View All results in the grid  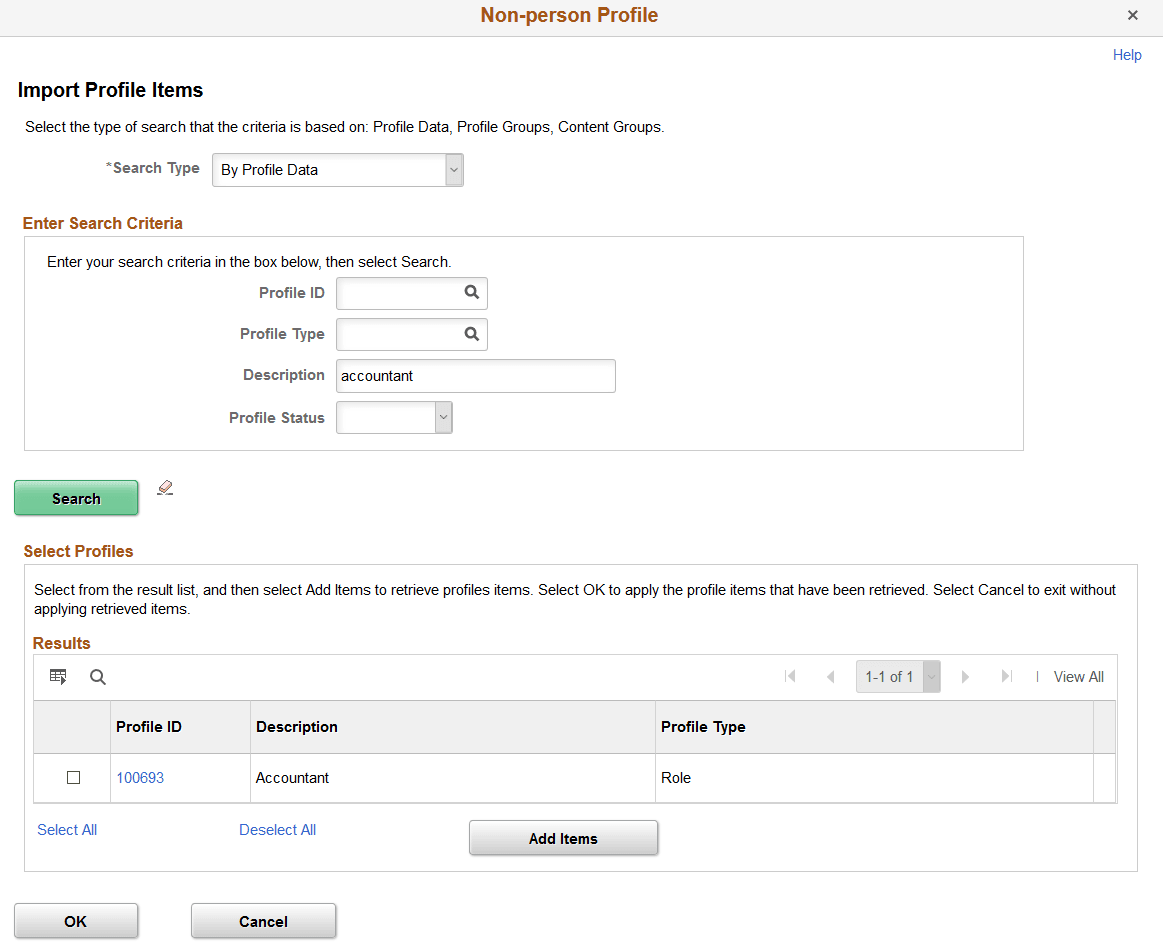[x=1079, y=676]
